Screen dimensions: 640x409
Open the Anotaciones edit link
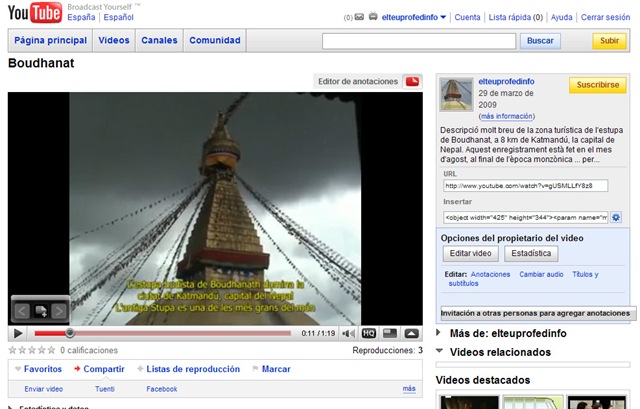[x=490, y=274]
